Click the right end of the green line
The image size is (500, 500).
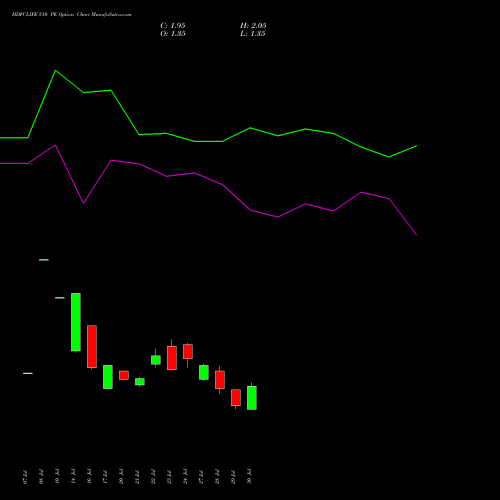[x=416, y=146]
